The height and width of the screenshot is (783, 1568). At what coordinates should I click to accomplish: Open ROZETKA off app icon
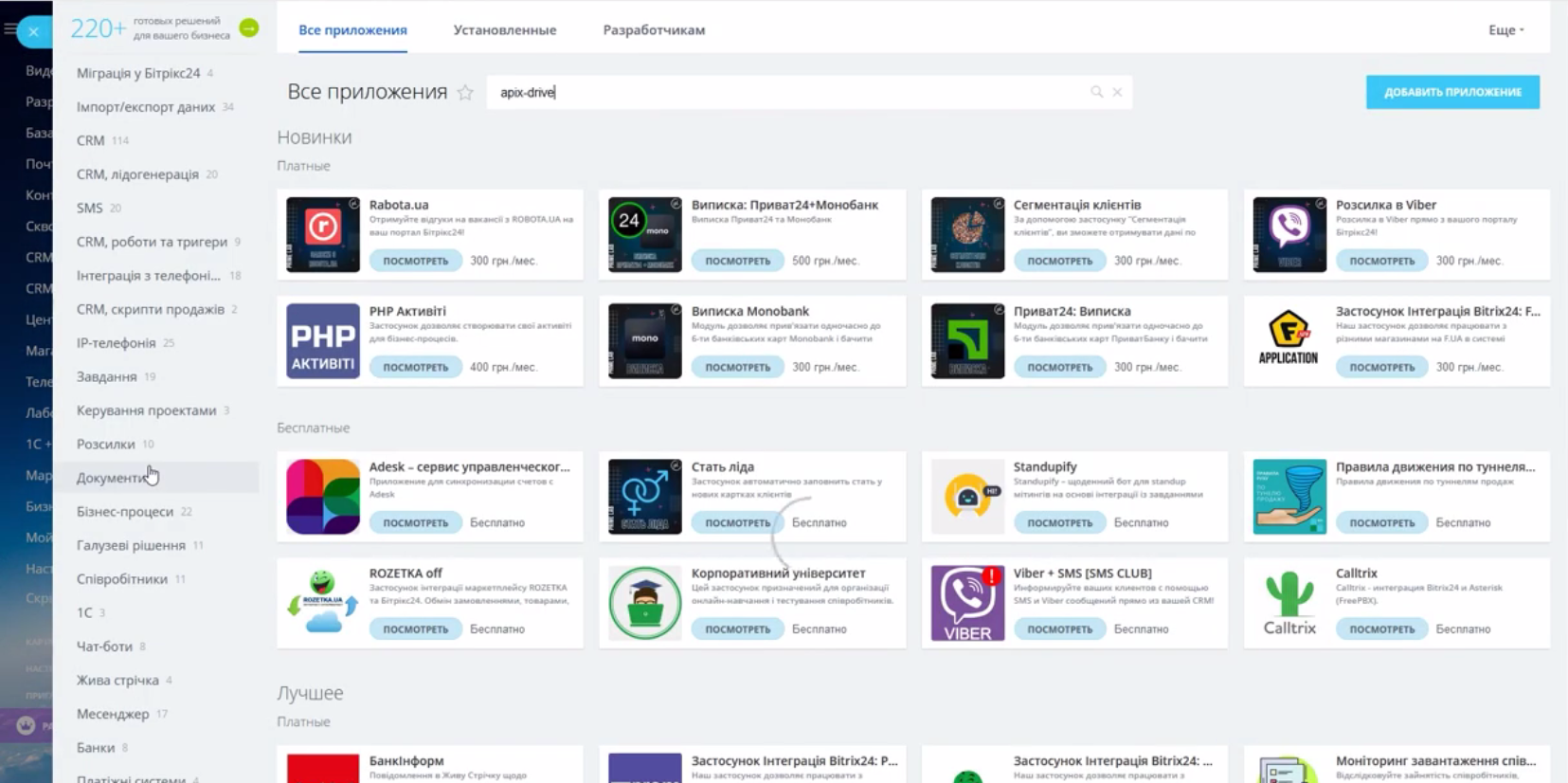tap(323, 603)
